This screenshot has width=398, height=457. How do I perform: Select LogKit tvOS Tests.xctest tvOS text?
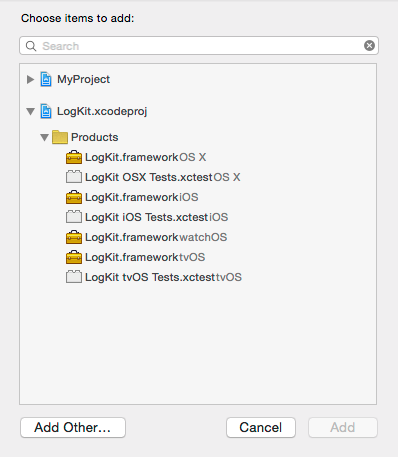163,277
